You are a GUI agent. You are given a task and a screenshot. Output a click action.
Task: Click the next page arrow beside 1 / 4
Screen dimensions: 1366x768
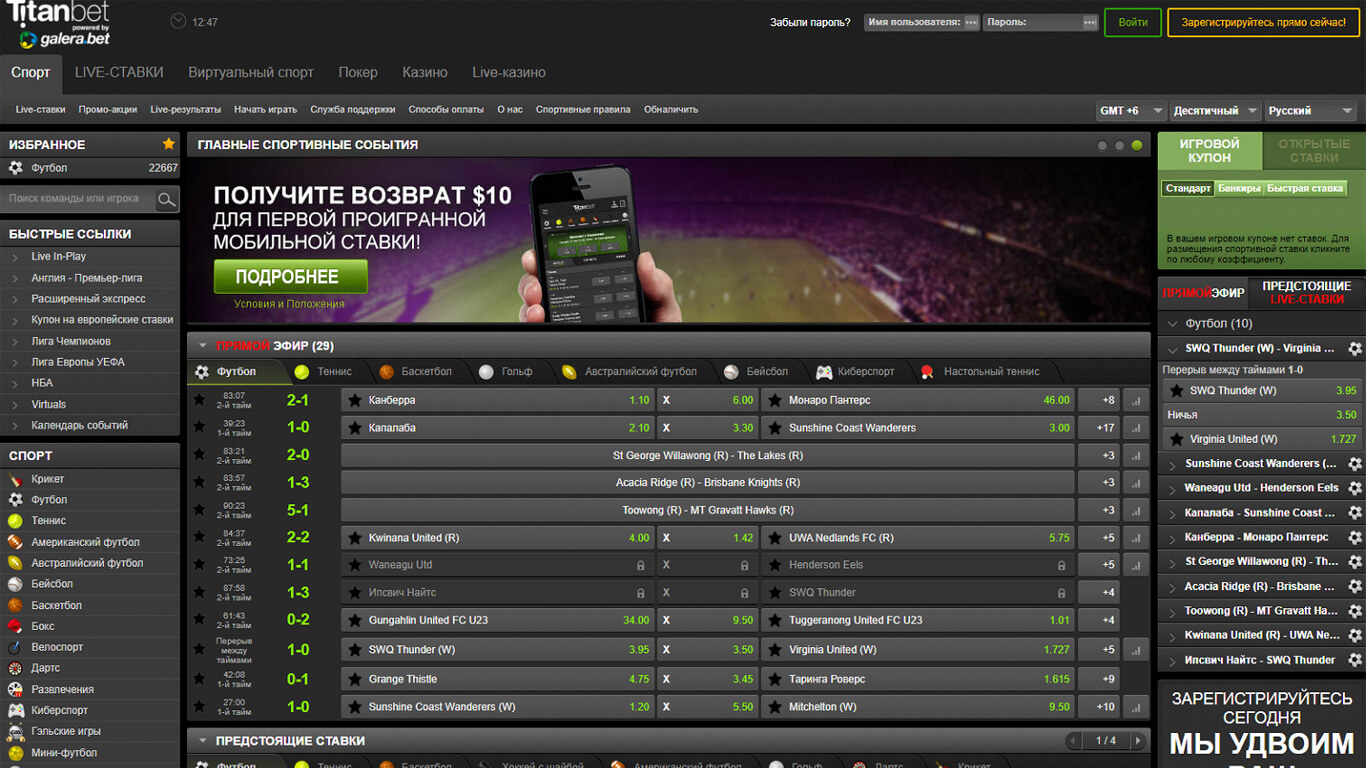(x=1137, y=741)
